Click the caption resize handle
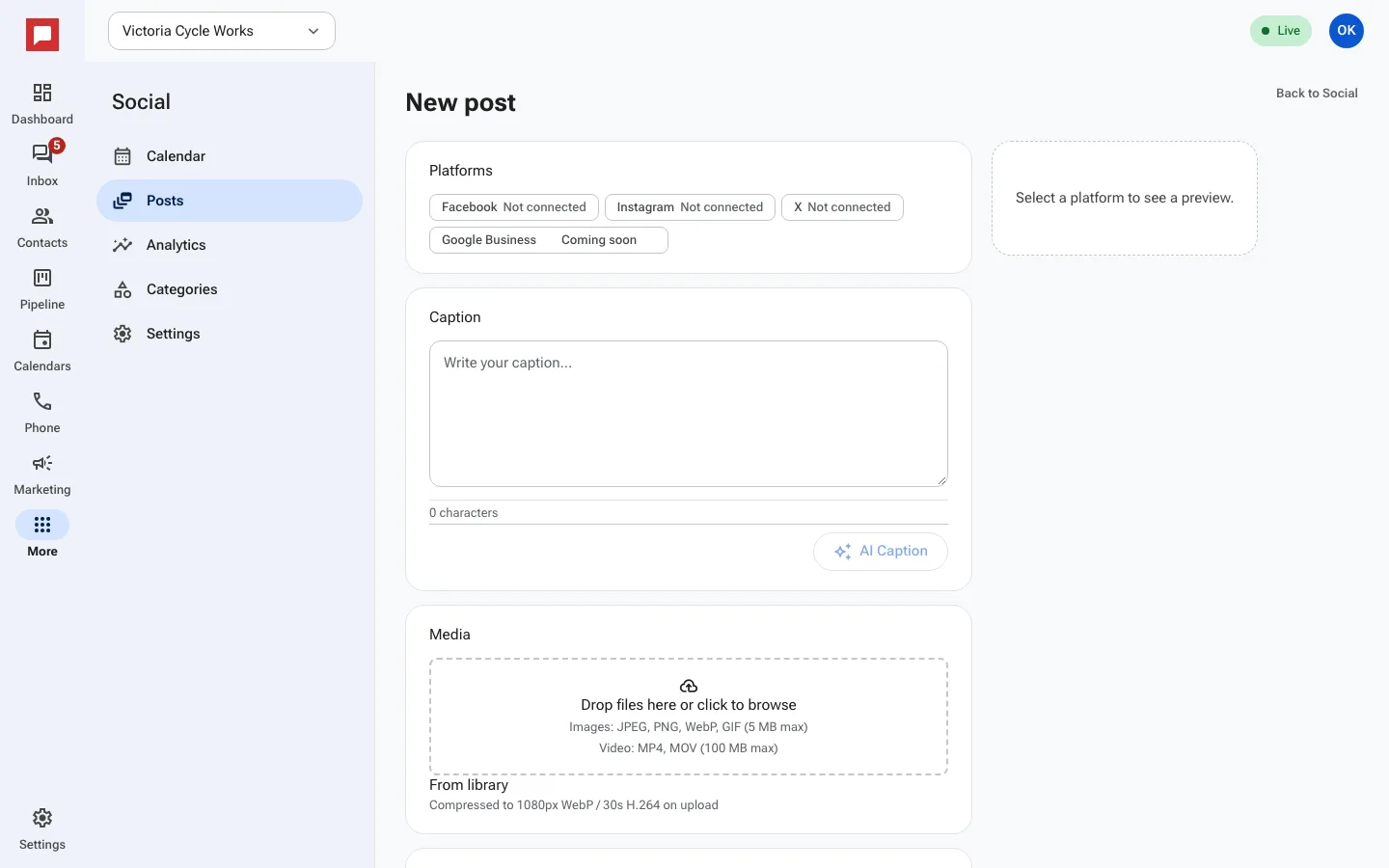The width and height of the screenshot is (1389, 868). click(941, 480)
